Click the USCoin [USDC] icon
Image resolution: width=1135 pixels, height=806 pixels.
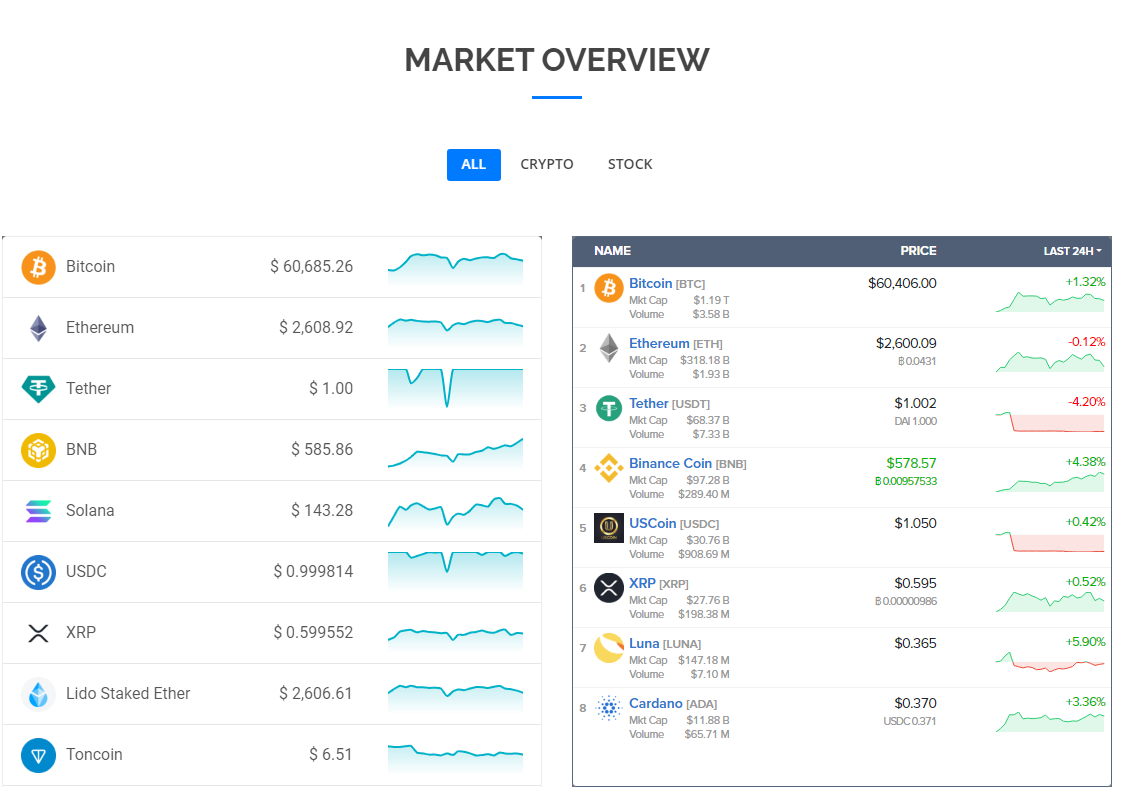tap(609, 528)
